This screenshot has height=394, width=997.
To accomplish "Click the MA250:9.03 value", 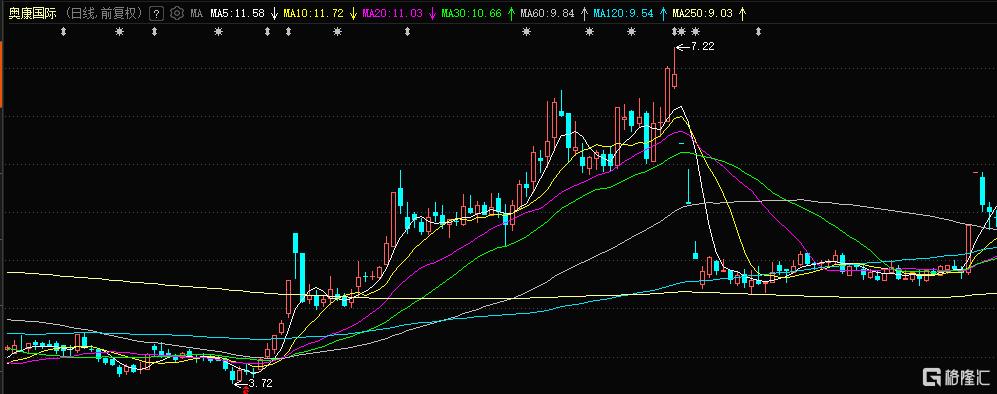I will point(702,13).
